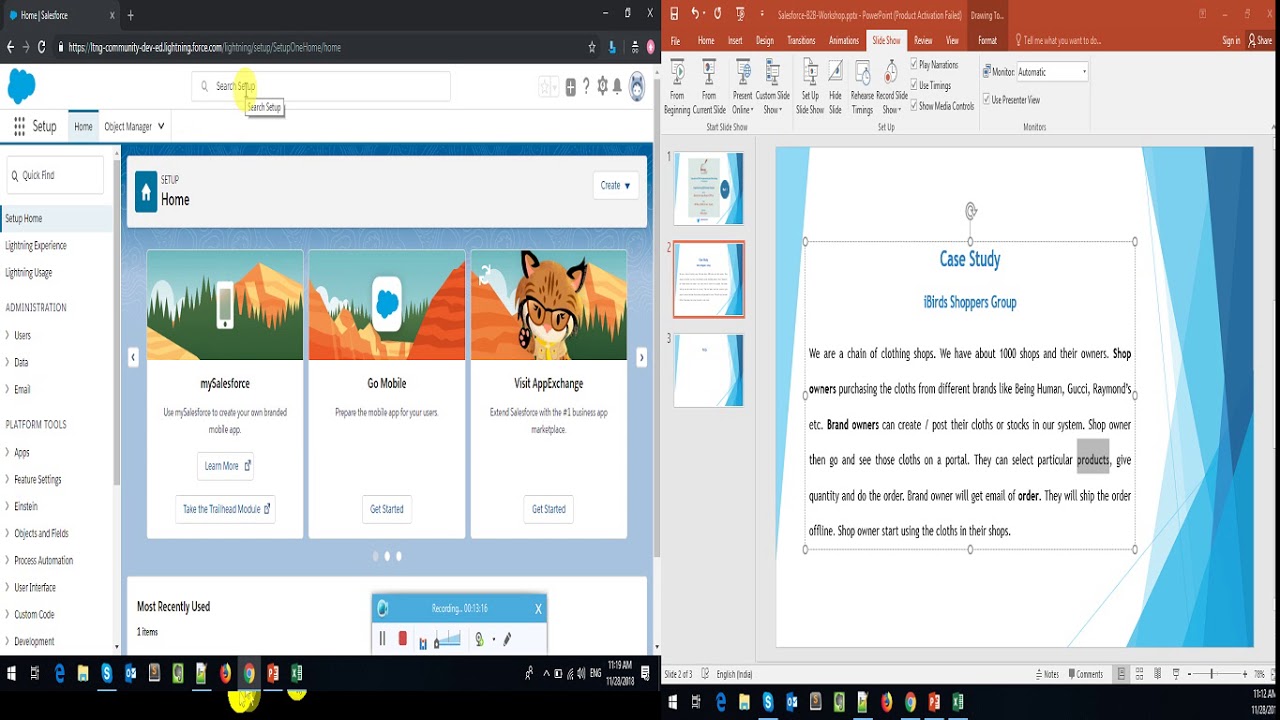Open Present Online dropdown
Screen dimensions: 1280x720
[x=742, y=87]
